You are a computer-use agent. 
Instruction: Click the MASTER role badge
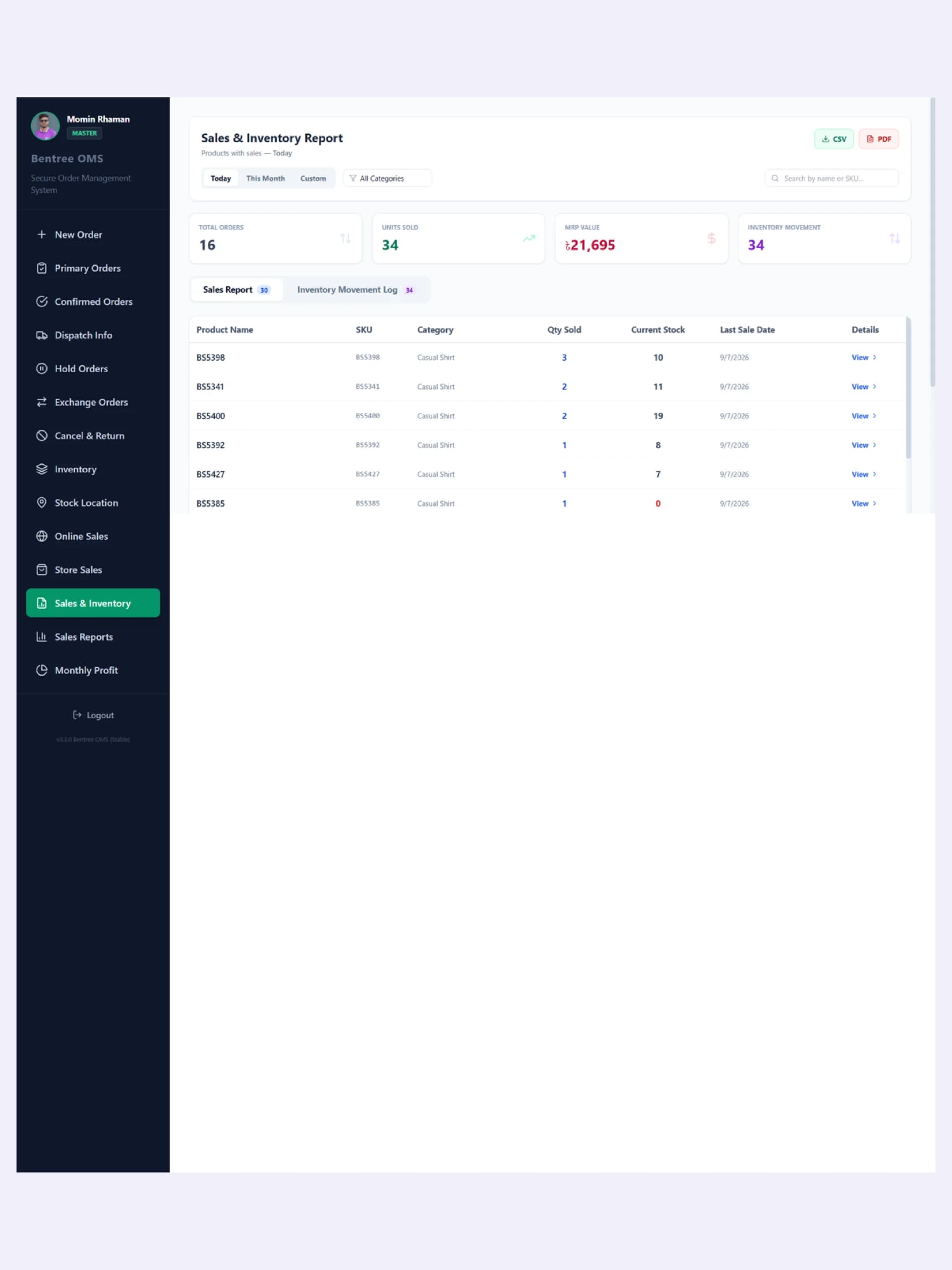click(x=84, y=133)
